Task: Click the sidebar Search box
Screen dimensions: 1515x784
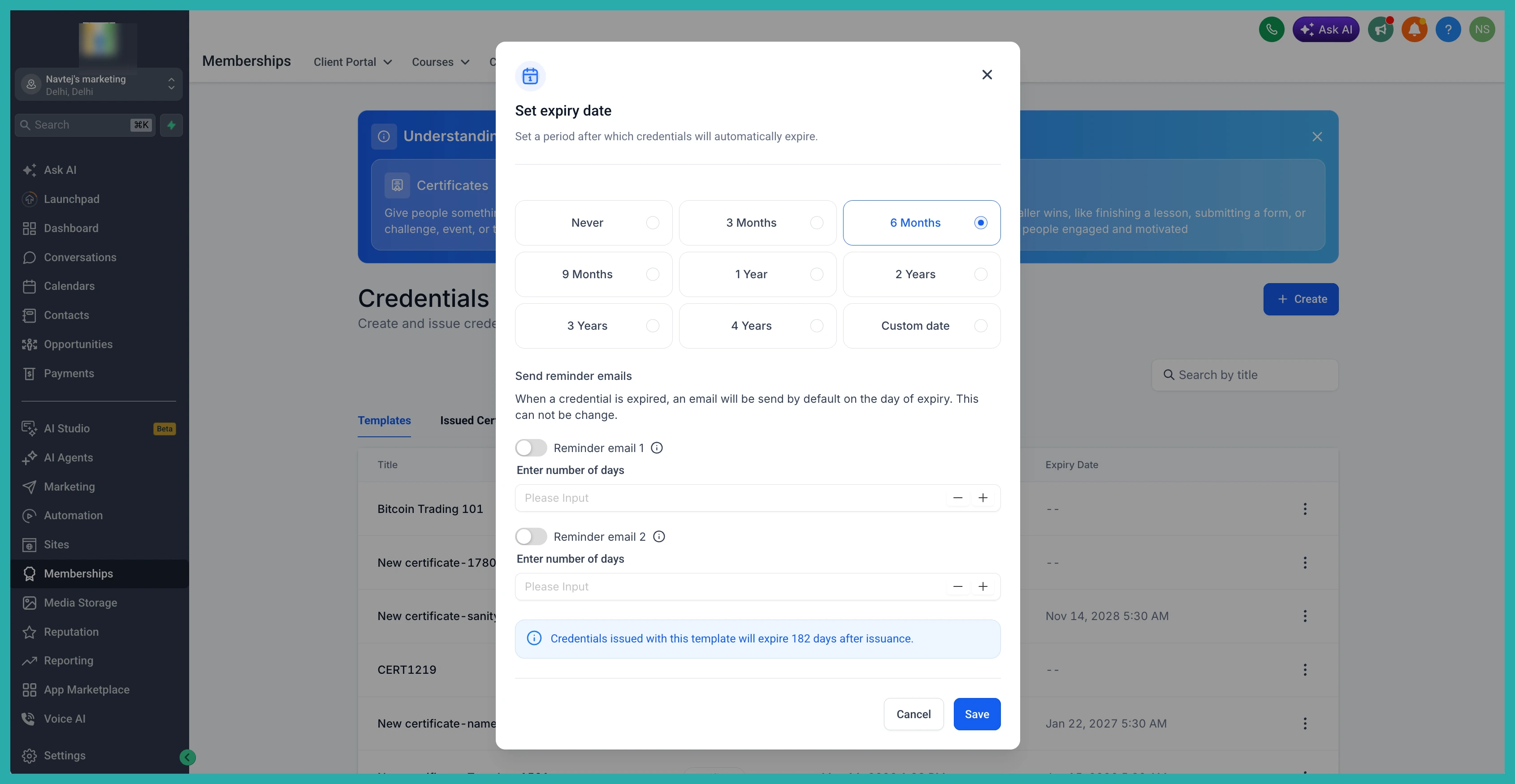Action: 85,125
